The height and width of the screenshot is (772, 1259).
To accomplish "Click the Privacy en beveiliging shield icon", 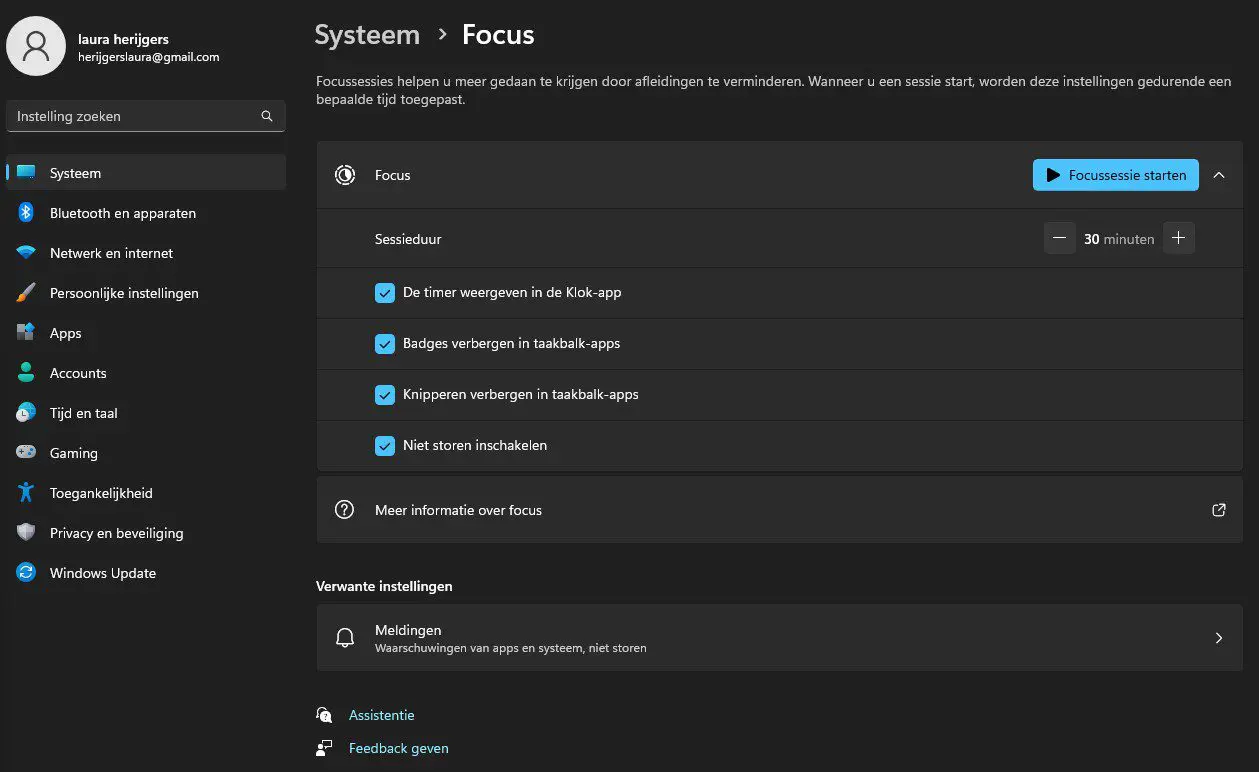I will pos(26,533).
